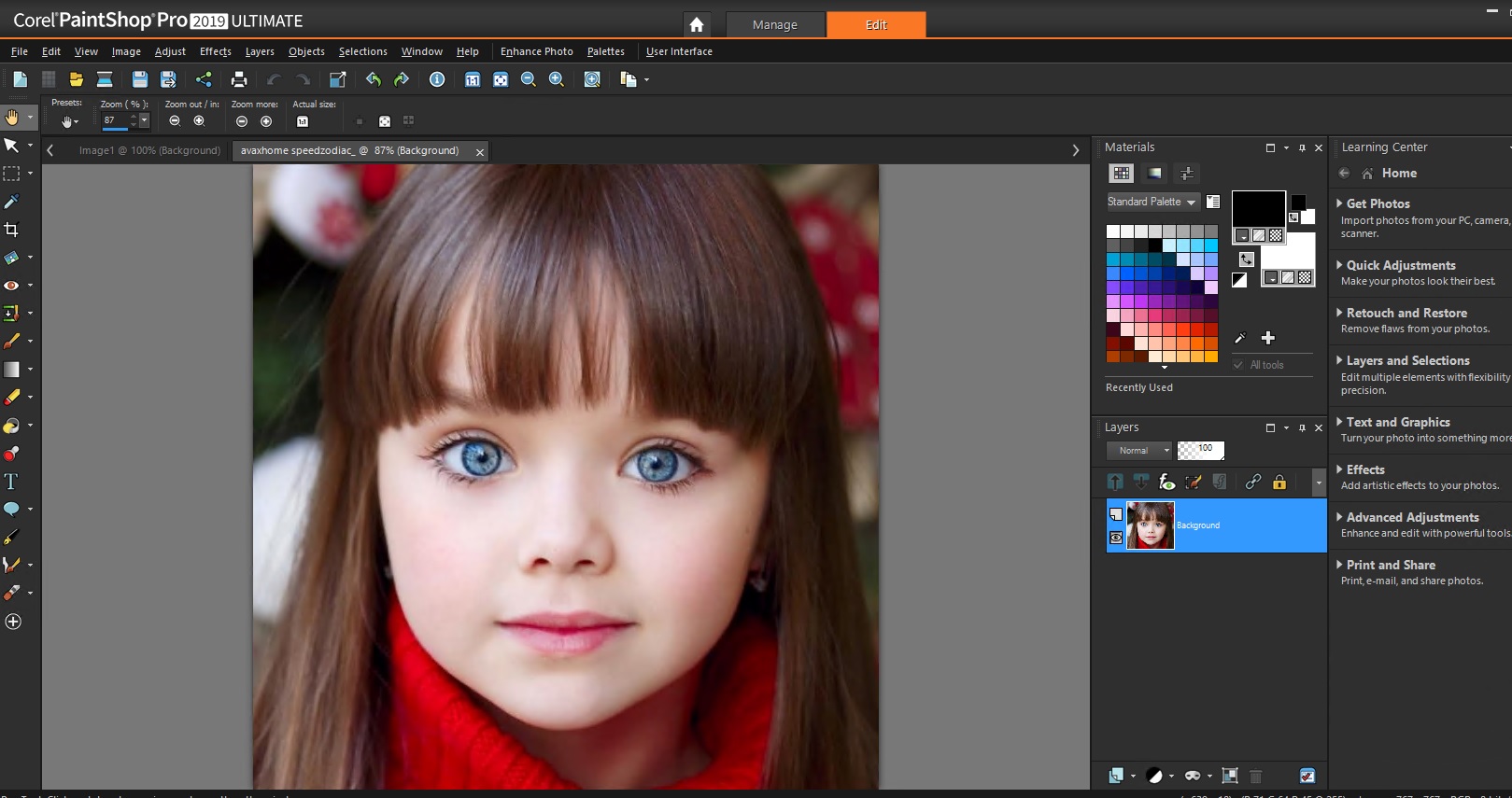Open the Image Information icon
The image size is (1512, 798).
(437, 79)
